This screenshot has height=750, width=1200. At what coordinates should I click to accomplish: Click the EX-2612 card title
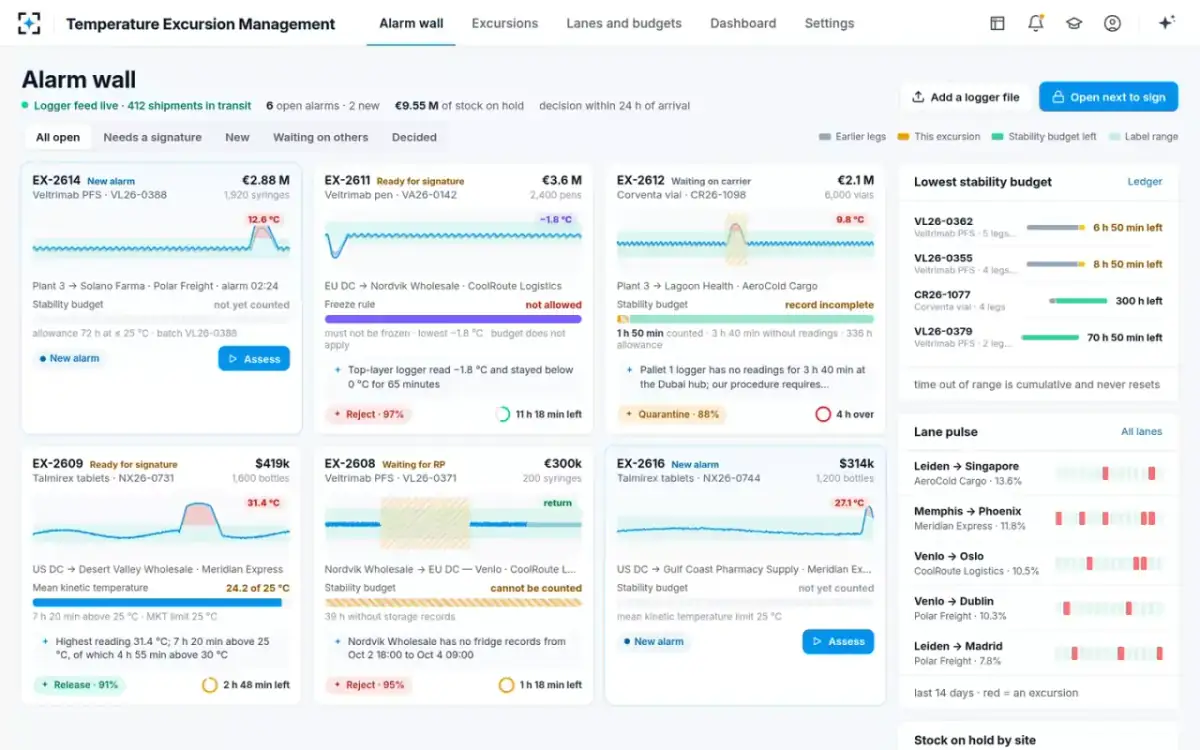(x=641, y=181)
